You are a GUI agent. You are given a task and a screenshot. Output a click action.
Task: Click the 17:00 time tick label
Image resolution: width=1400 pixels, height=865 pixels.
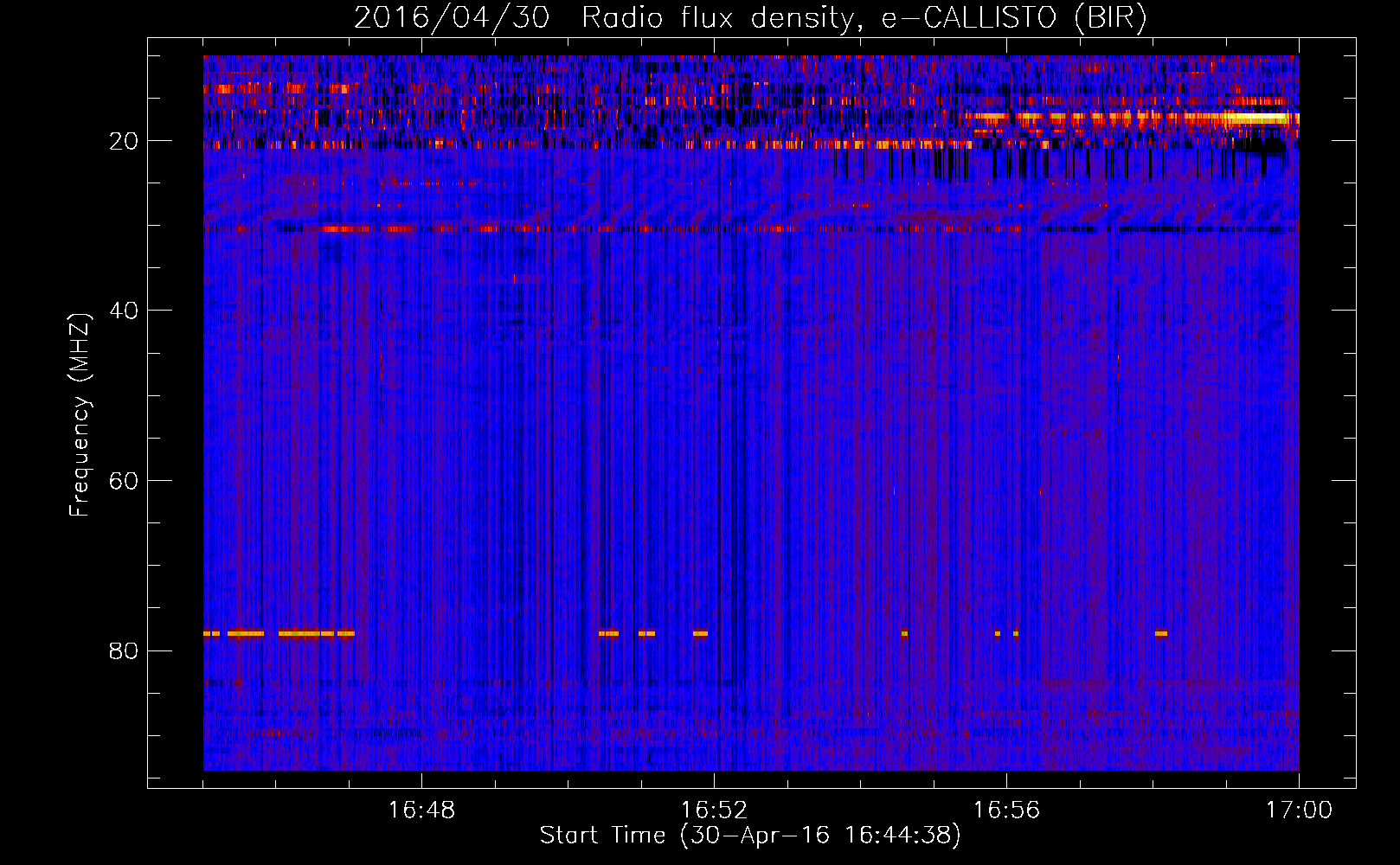pos(1299,811)
